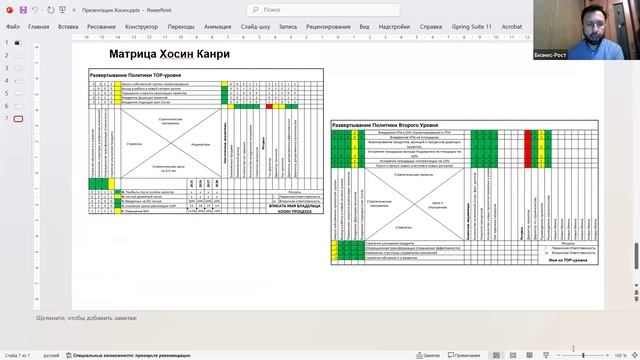Viewport: 640px width, 360px height.
Task: Click into the Поиск search field
Action: (323, 10)
